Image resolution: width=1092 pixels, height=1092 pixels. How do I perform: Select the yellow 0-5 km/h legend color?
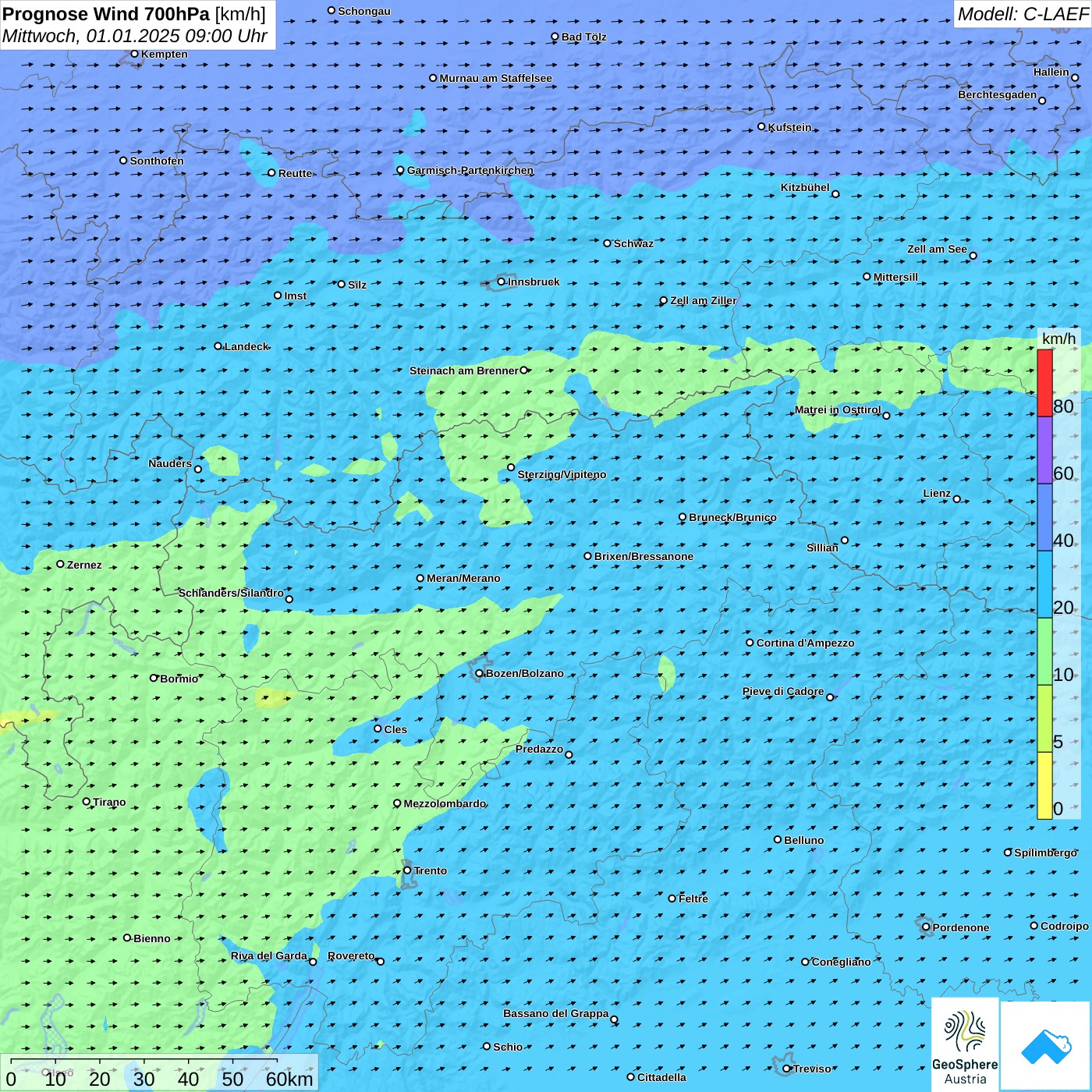coord(1044,786)
